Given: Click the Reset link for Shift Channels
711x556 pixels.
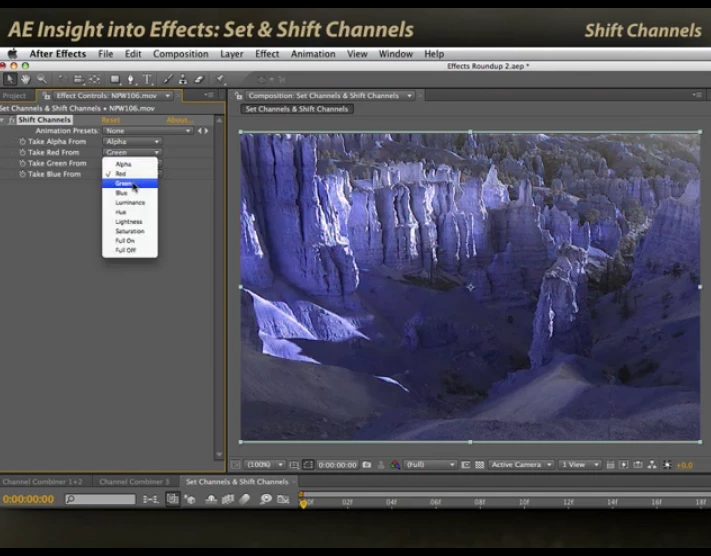Looking at the screenshot, I should [x=111, y=120].
